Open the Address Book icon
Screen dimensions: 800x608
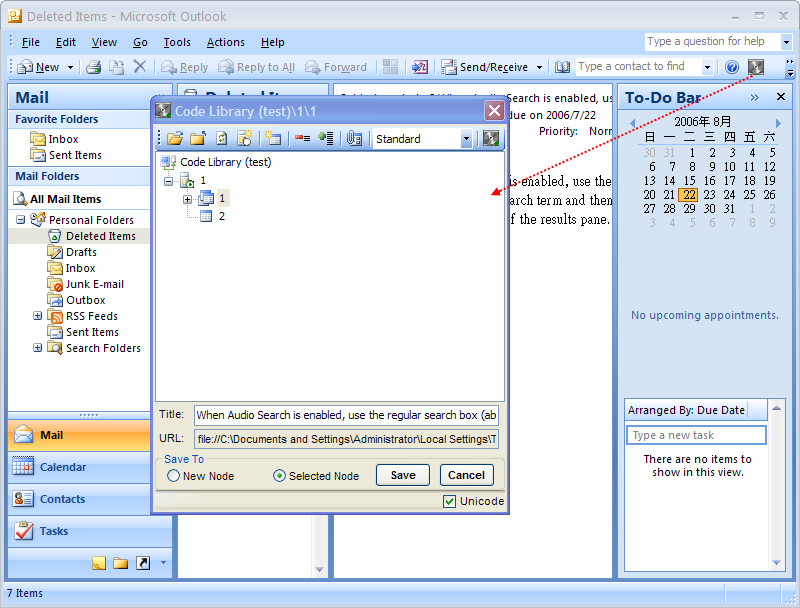tap(562, 67)
